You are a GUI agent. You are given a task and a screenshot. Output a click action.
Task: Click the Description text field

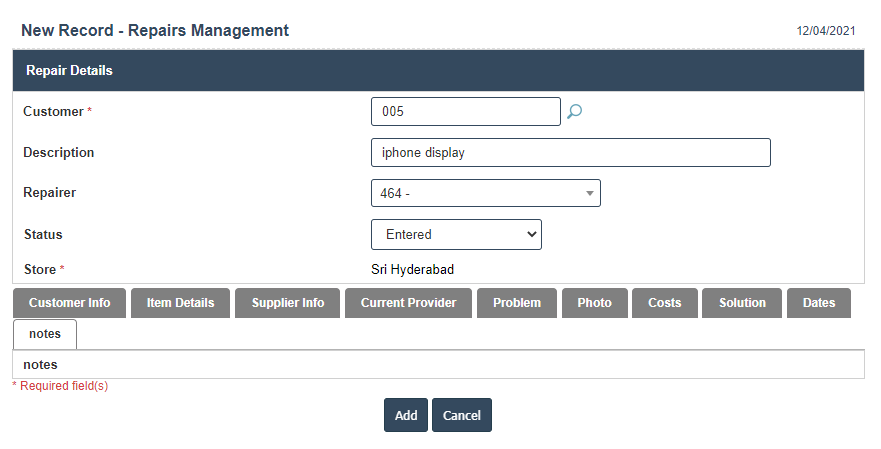[x=570, y=153]
